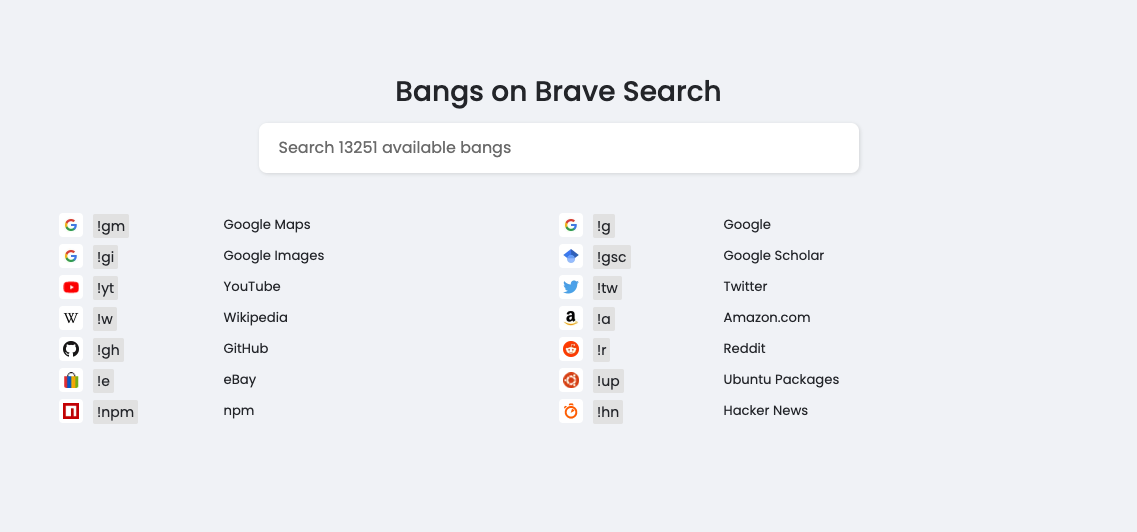Screen dimensions: 1137x532
Task: Click the Twitter bird icon
Action: 571,287
